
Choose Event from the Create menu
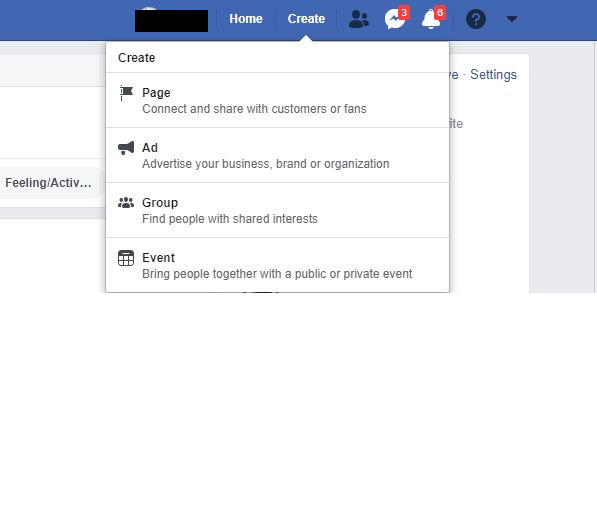[277, 265]
